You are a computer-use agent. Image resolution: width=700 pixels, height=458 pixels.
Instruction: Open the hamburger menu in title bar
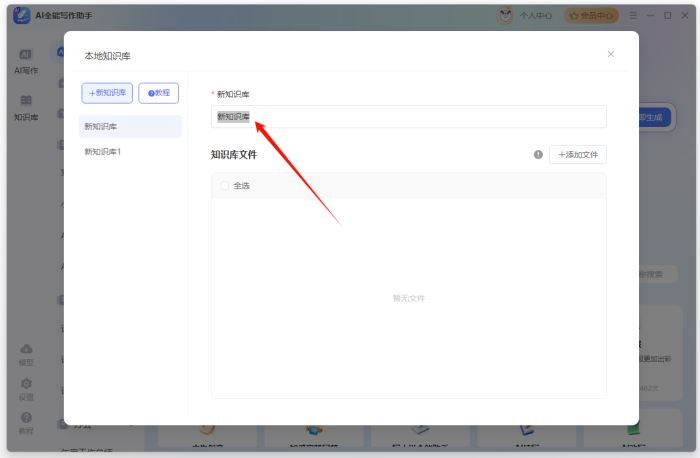[x=633, y=15]
